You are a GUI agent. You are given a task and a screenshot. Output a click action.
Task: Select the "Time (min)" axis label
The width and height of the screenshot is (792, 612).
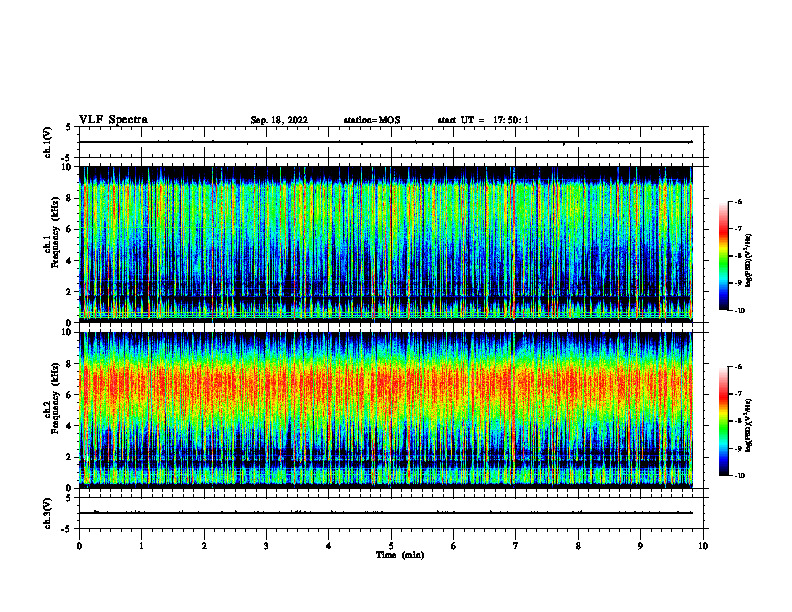coord(400,555)
